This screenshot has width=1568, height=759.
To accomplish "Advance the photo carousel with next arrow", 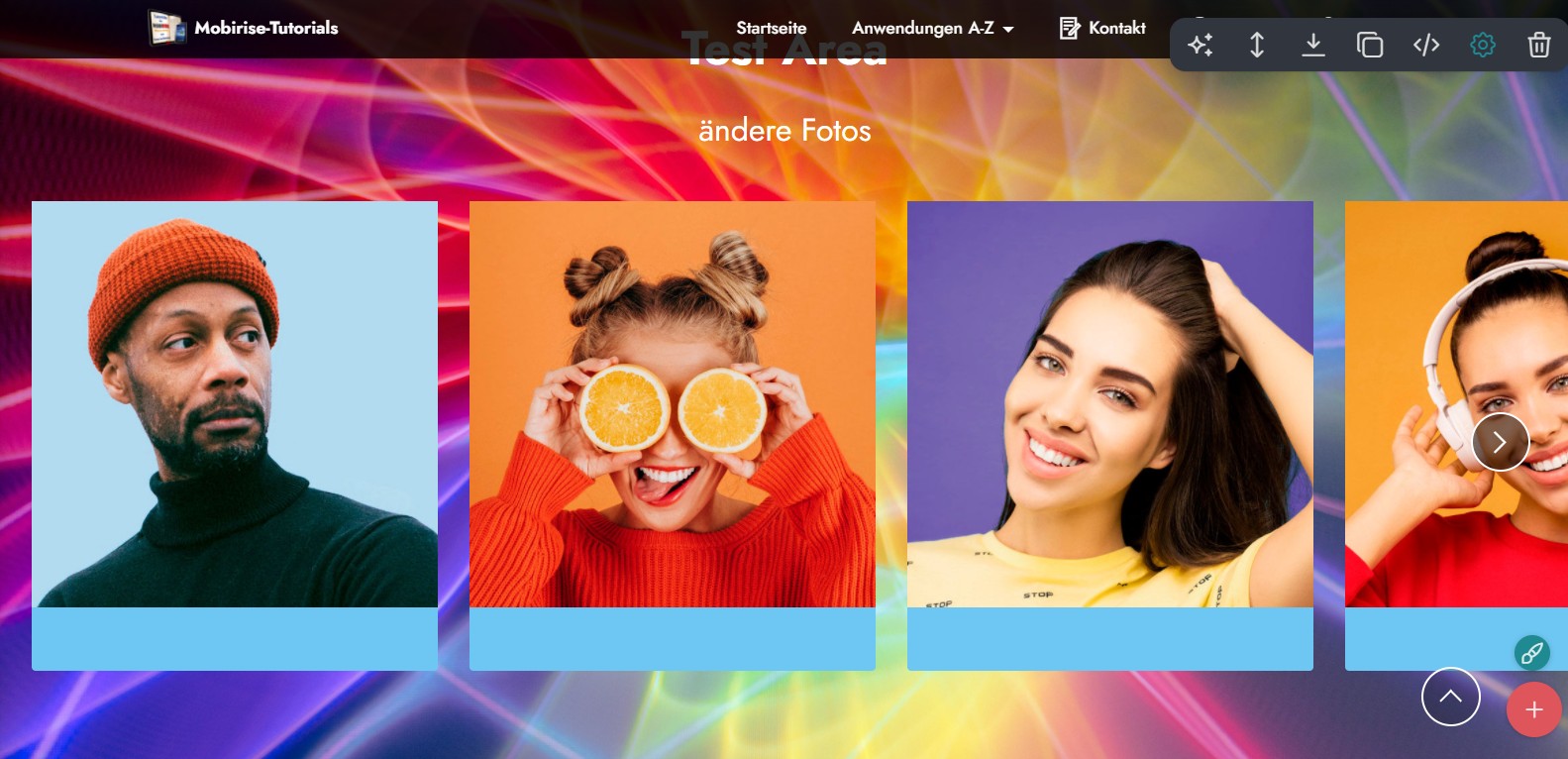I will coord(1500,442).
